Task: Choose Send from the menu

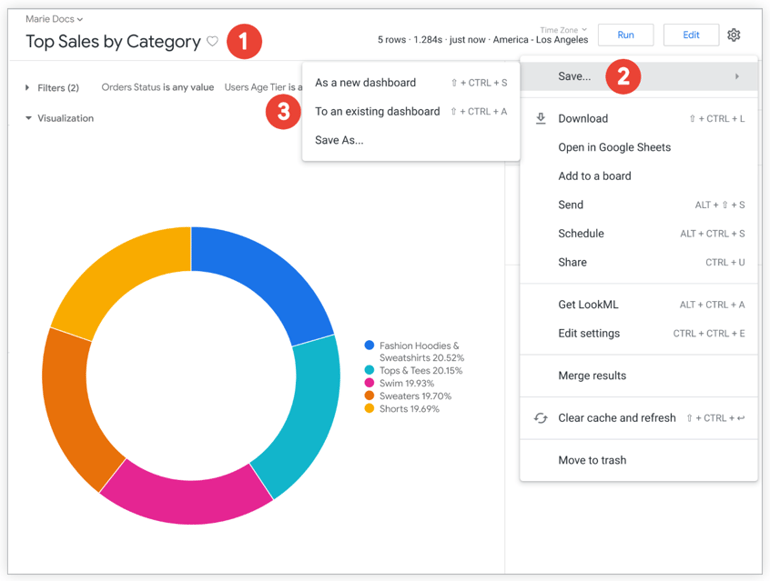Action: [x=638, y=205]
